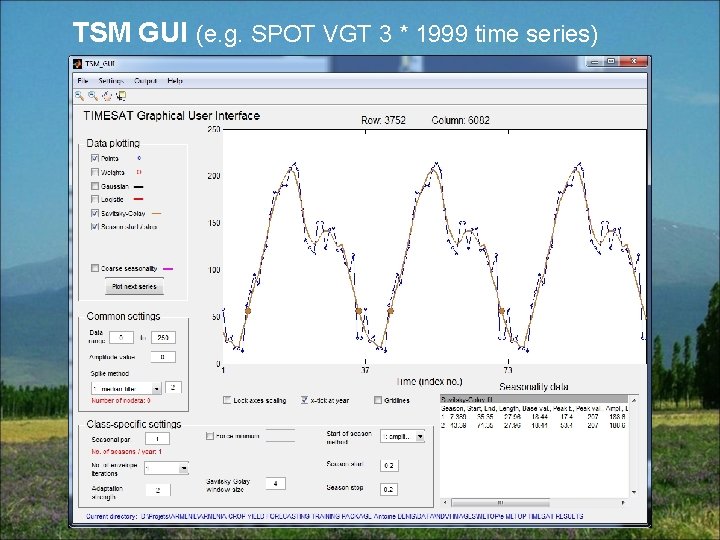Click the Data range lower bound field
Screen dimensions: 720x540
point(121,338)
